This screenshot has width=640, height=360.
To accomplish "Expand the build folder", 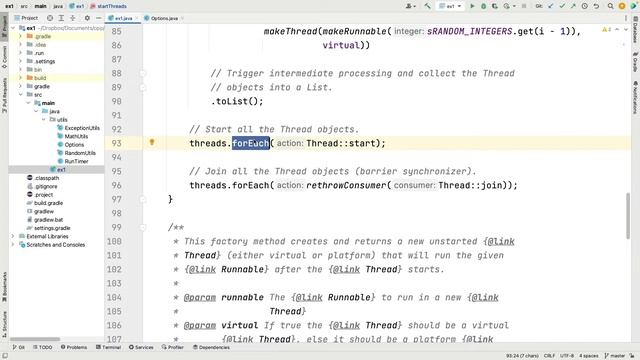I will click(20, 78).
